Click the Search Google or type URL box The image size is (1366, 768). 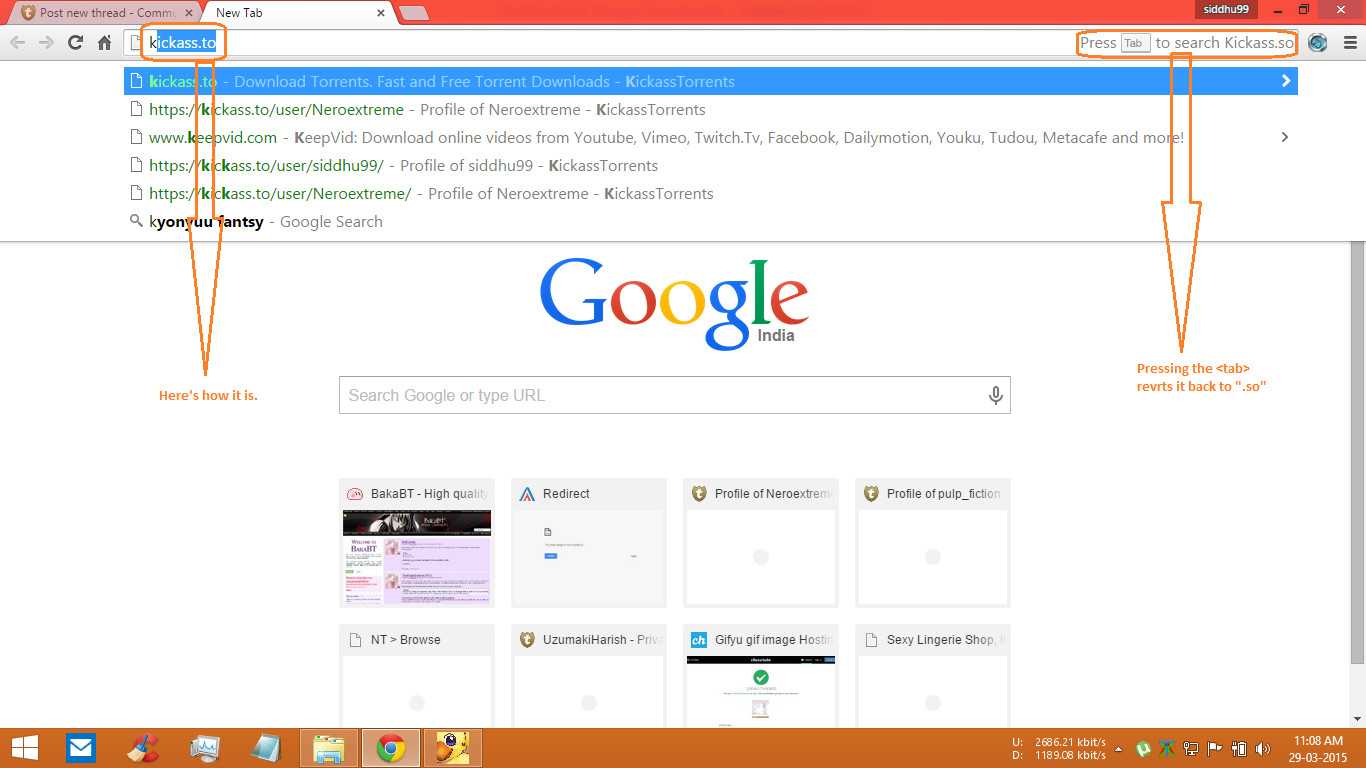pyautogui.click(x=675, y=395)
